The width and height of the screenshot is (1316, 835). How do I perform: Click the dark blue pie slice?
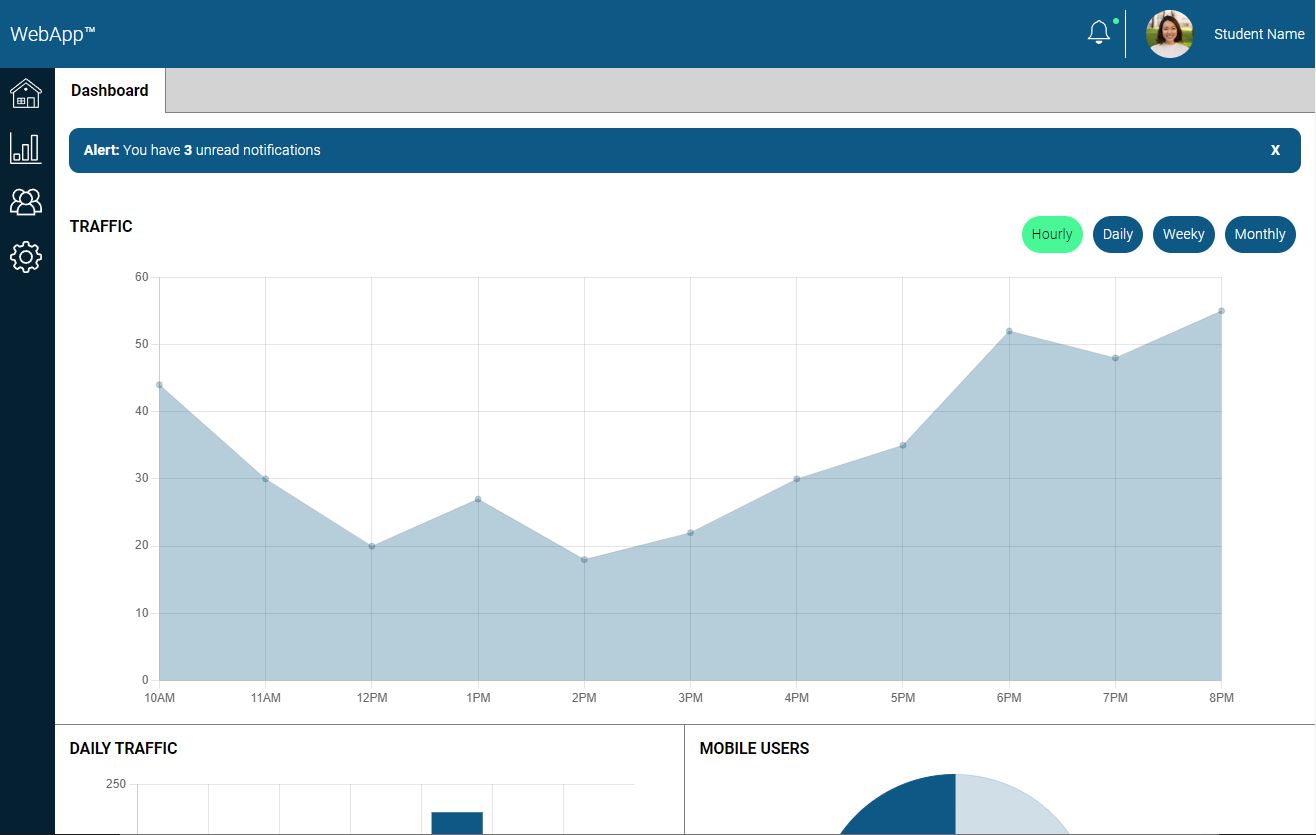click(x=900, y=806)
